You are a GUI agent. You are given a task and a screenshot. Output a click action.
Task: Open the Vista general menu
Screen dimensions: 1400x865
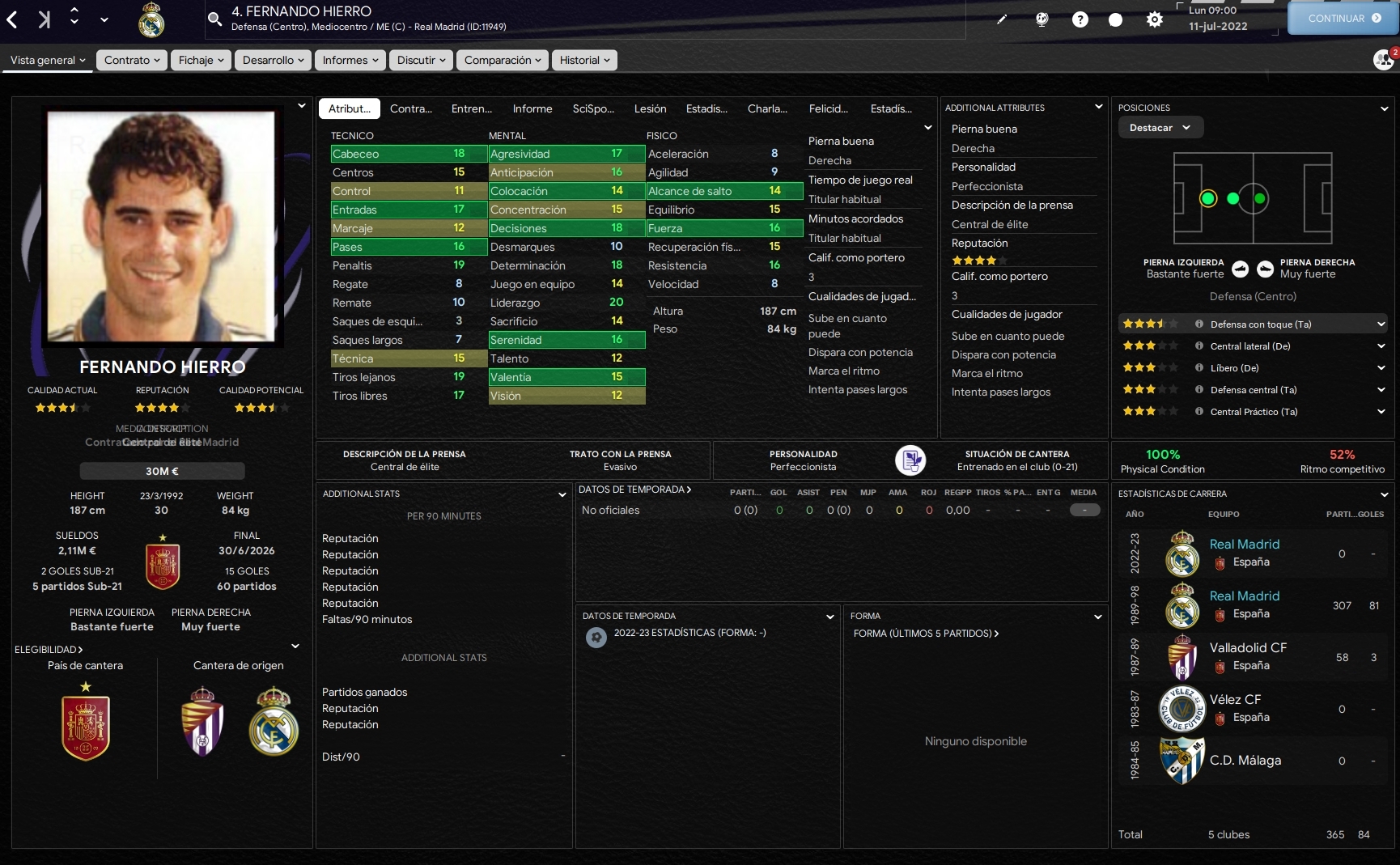click(48, 60)
